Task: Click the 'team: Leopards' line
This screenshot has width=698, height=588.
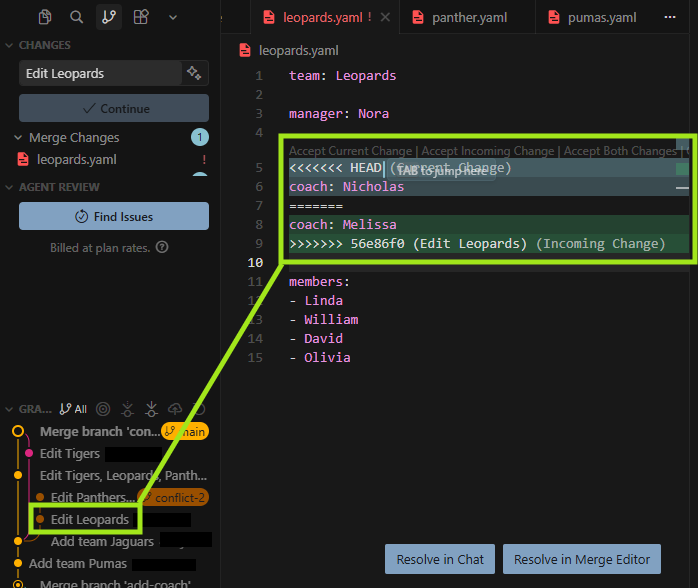Action: [x=342, y=76]
